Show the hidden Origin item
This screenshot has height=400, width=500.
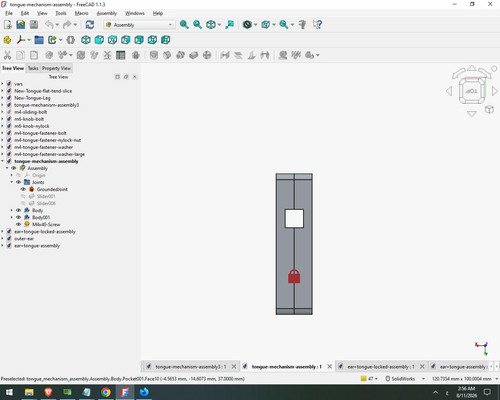coord(19,175)
